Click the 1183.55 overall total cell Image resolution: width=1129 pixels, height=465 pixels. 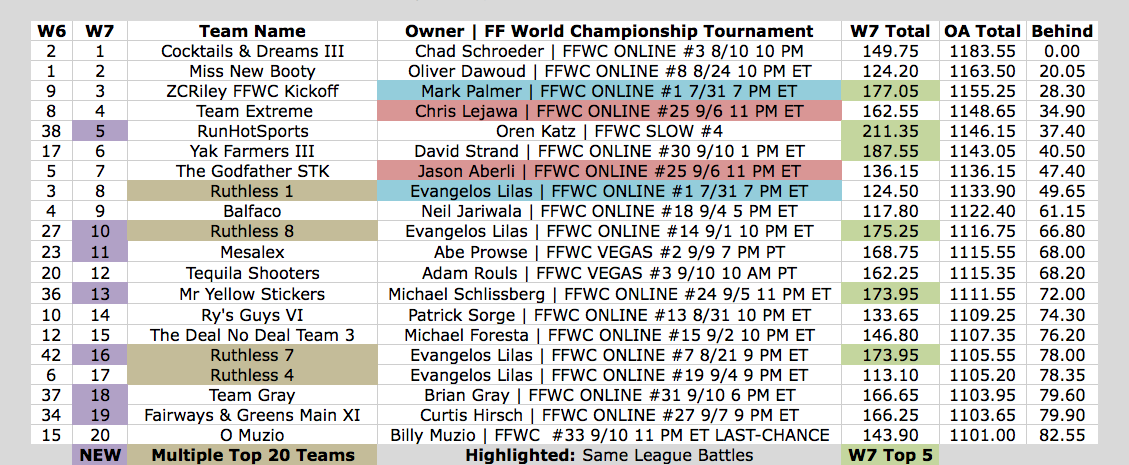pyautogui.click(x=982, y=51)
